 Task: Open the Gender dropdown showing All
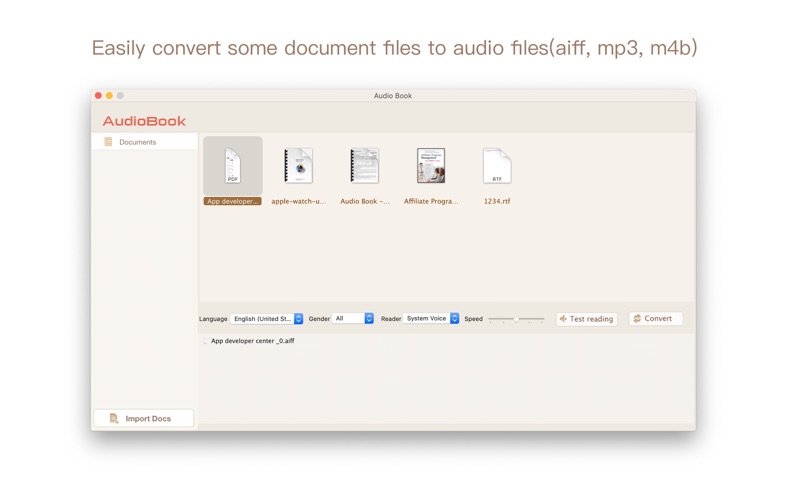353,318
